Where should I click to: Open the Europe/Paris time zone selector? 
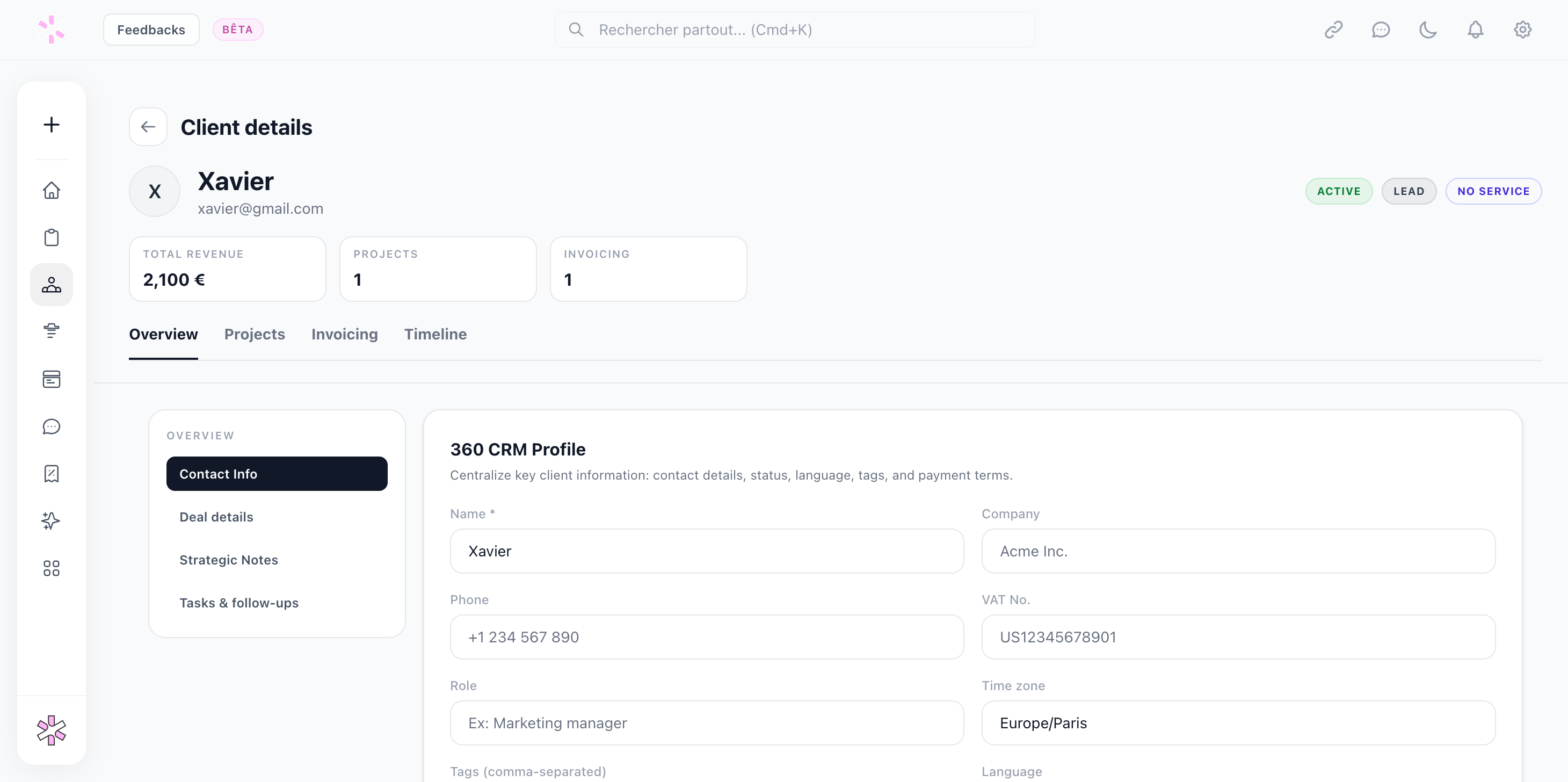1238,723
